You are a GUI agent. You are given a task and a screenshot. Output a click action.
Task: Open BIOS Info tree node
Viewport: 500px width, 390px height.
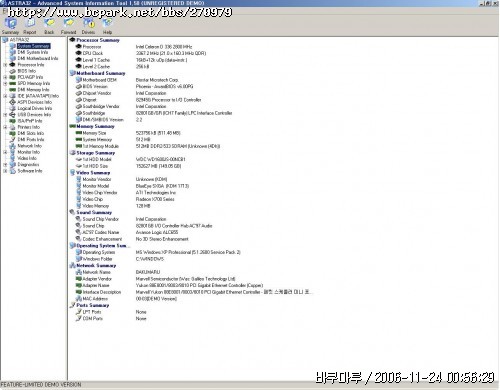26,71
